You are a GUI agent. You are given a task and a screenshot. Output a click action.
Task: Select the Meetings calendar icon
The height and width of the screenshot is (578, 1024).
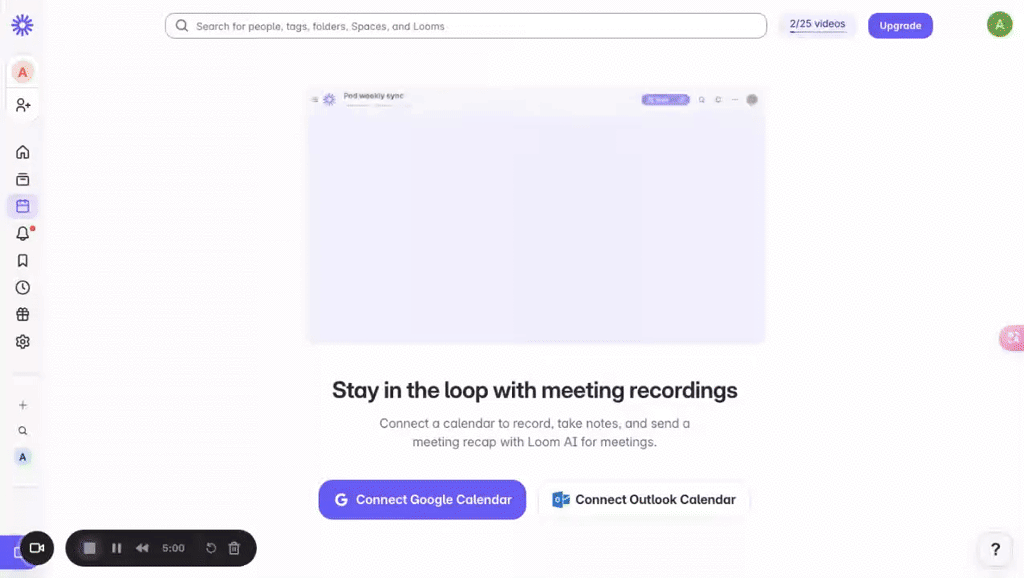point(23,206)
